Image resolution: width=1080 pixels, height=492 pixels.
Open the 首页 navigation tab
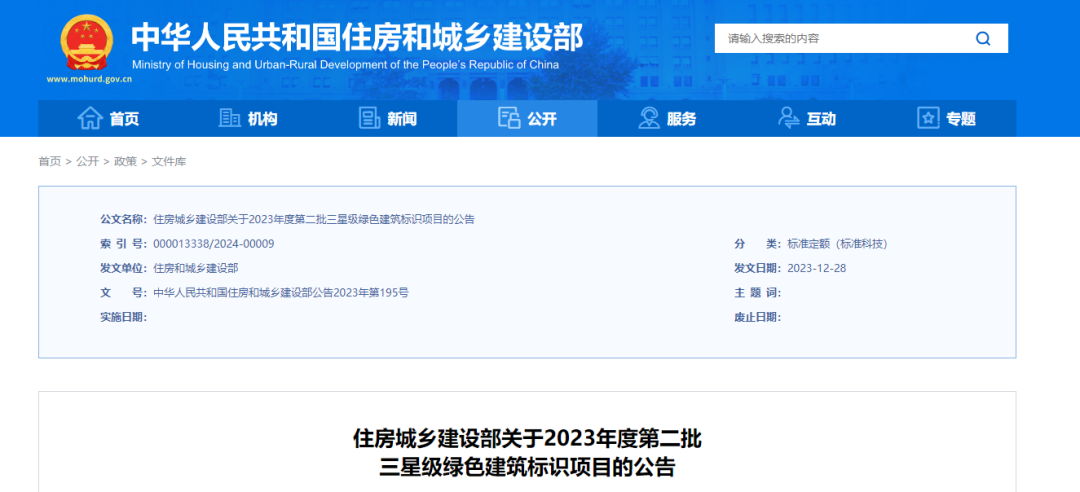[108, 119]
